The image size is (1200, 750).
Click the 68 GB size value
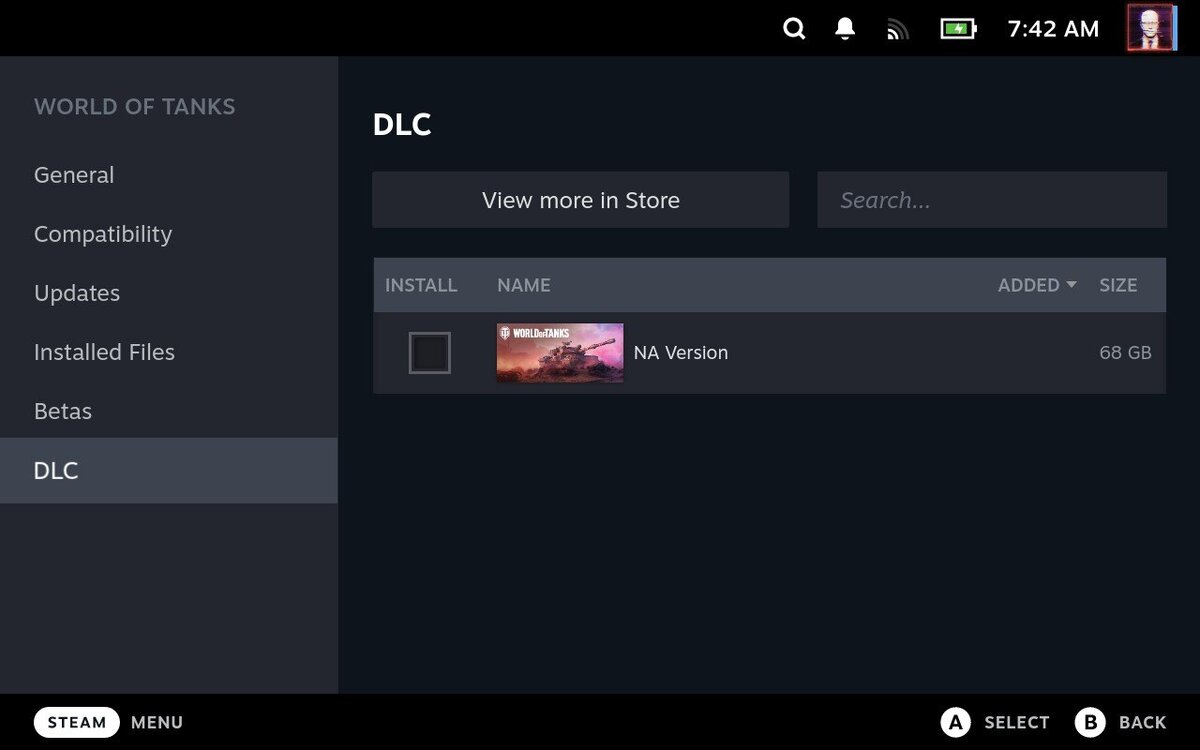click(x=1125, y=353)
